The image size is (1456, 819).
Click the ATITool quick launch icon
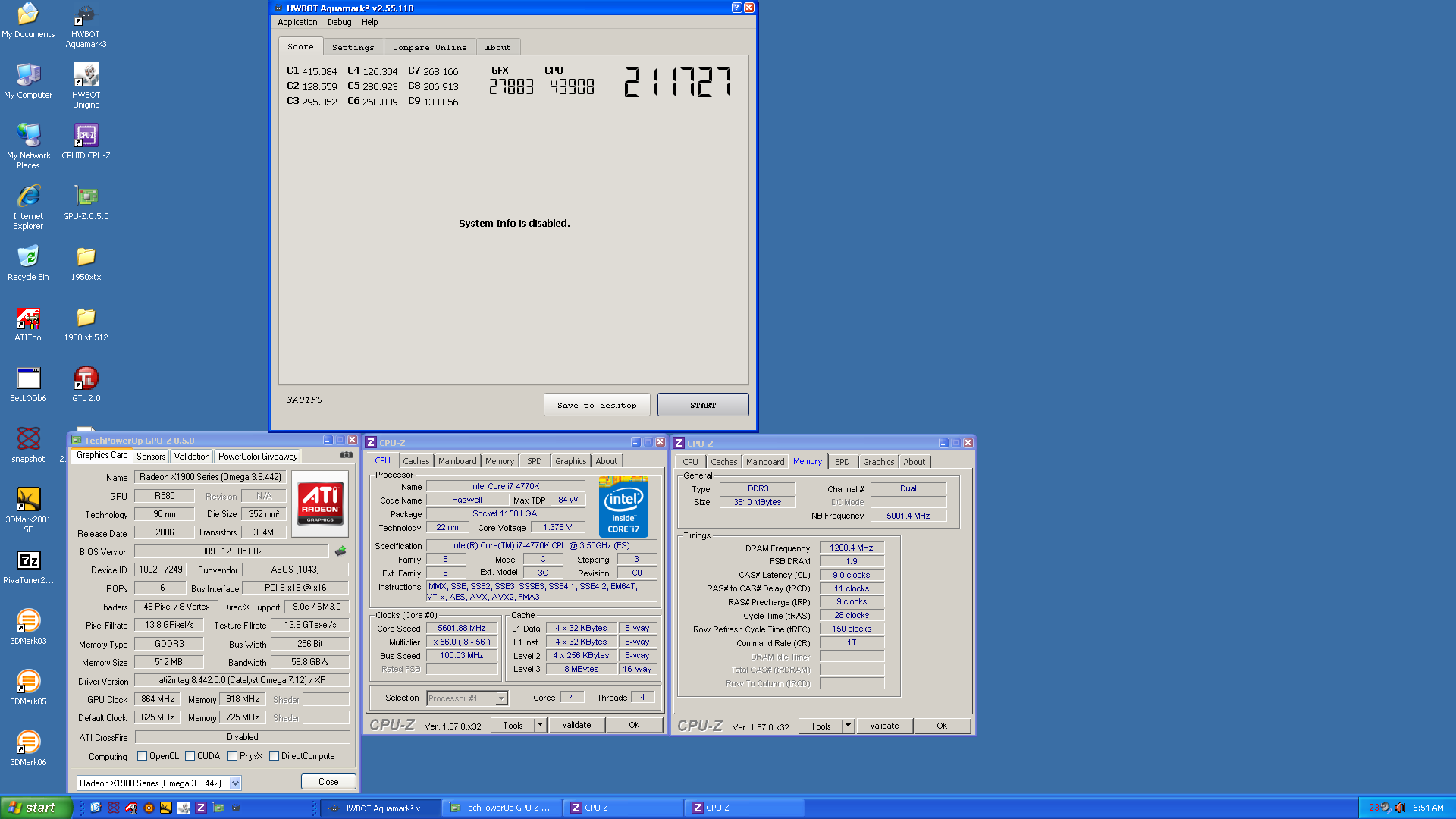coord(131,808)
